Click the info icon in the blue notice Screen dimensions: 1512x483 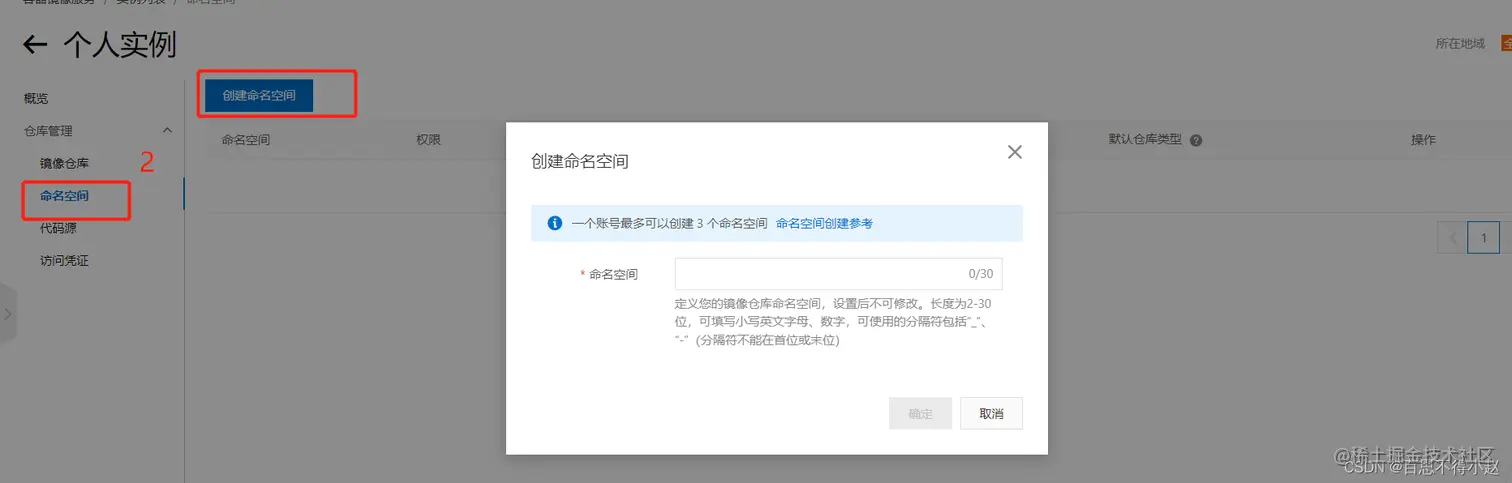coord(555,223)
